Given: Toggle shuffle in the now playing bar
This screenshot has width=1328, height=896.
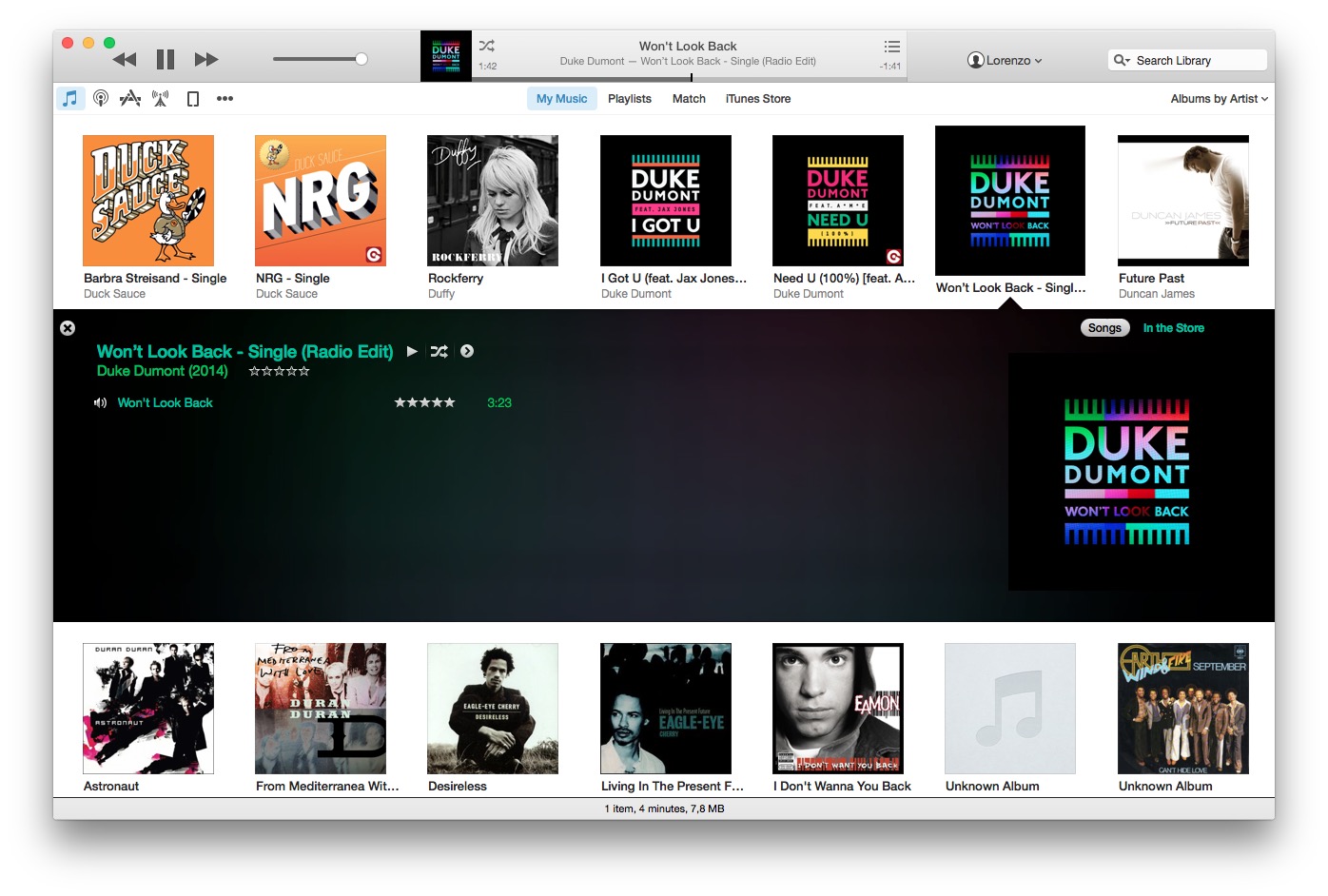Looking at the screenshot, I should [487, 46].
